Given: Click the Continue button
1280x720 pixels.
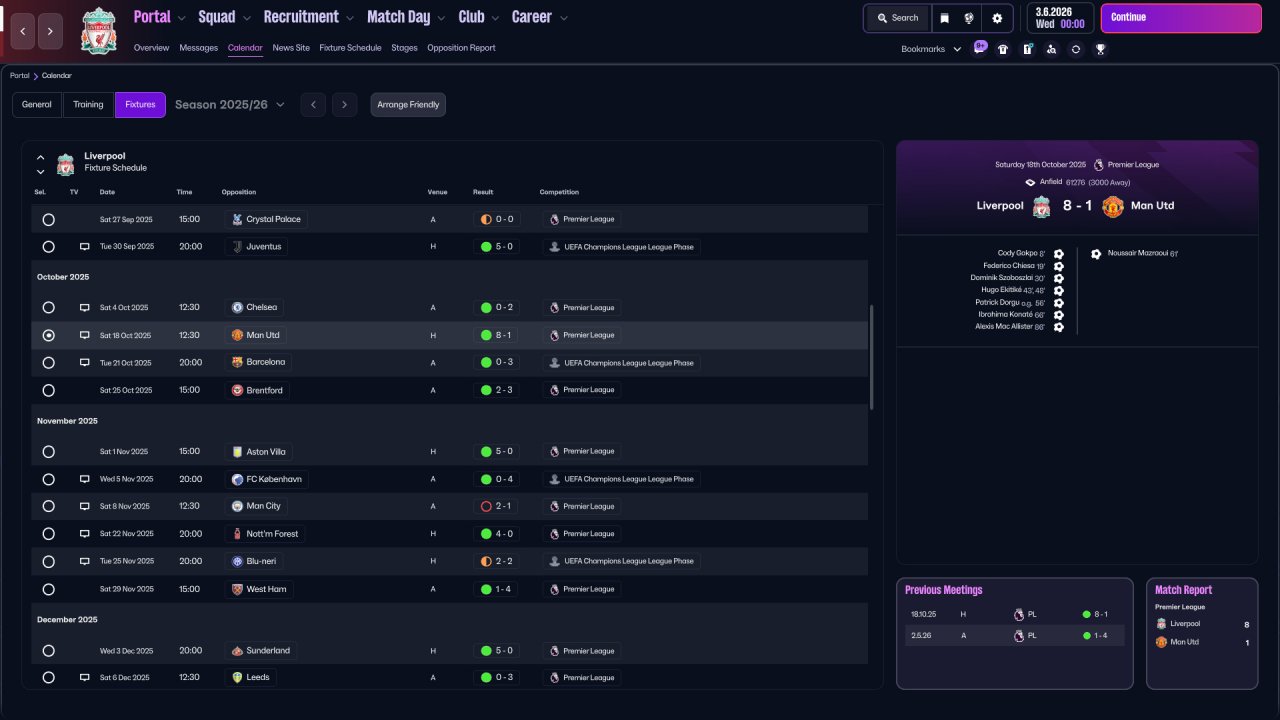Looking at the screenshot, I should coord(1181,18).
